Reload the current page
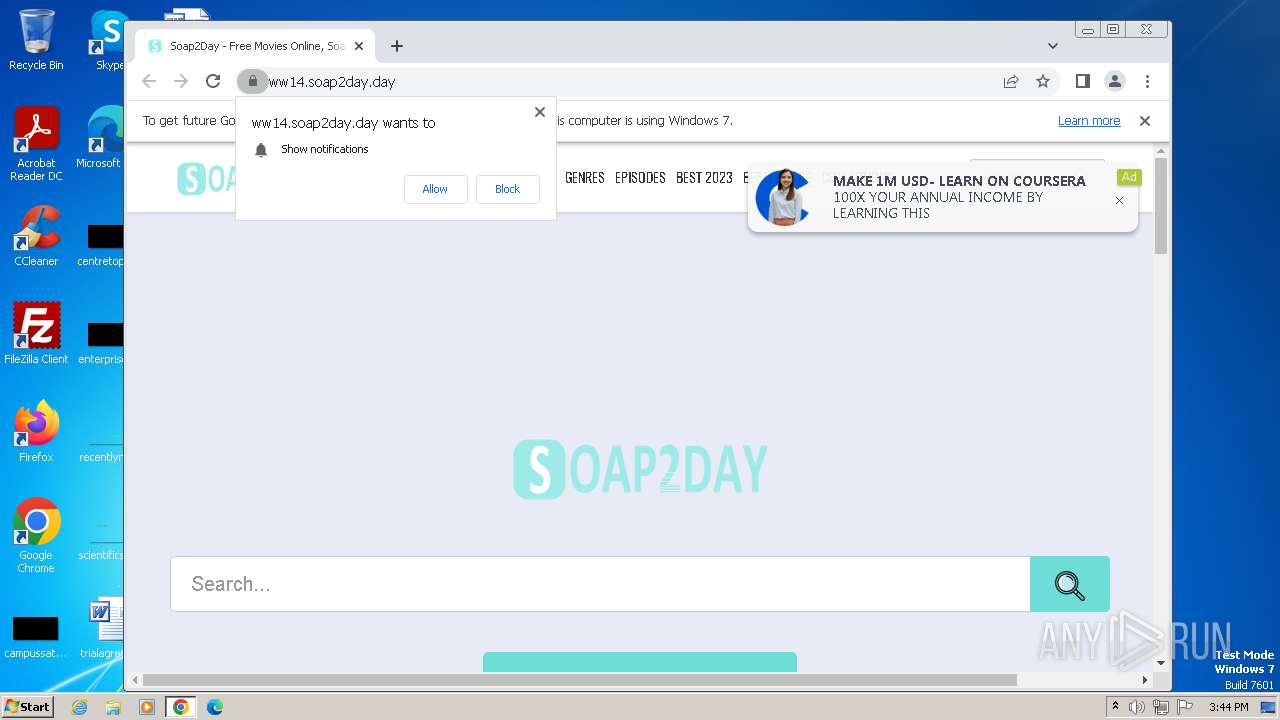The height and width of the screenshot is (720, 1280). tap(213, 81)
